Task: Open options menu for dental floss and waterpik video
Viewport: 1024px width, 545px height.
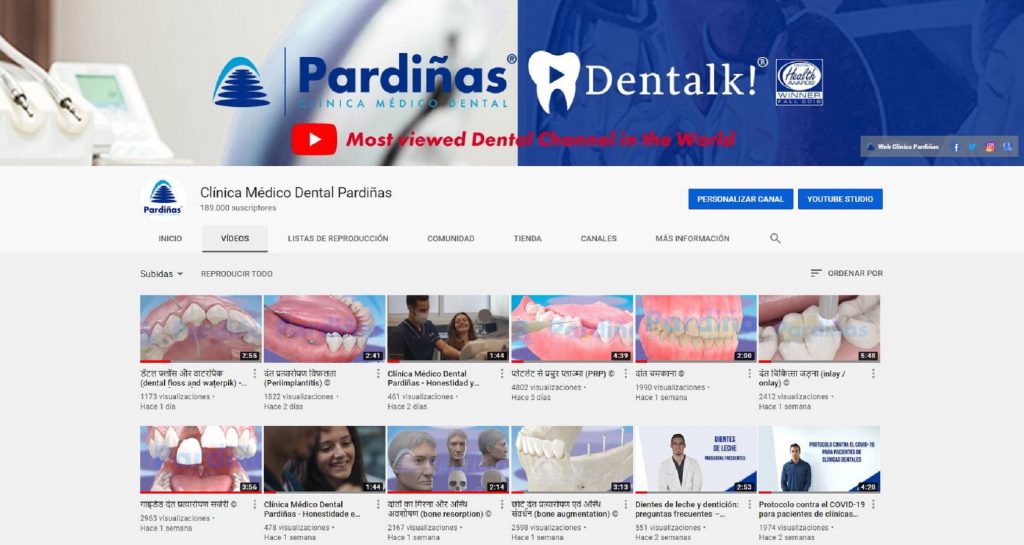Action: tap(255, 373)
